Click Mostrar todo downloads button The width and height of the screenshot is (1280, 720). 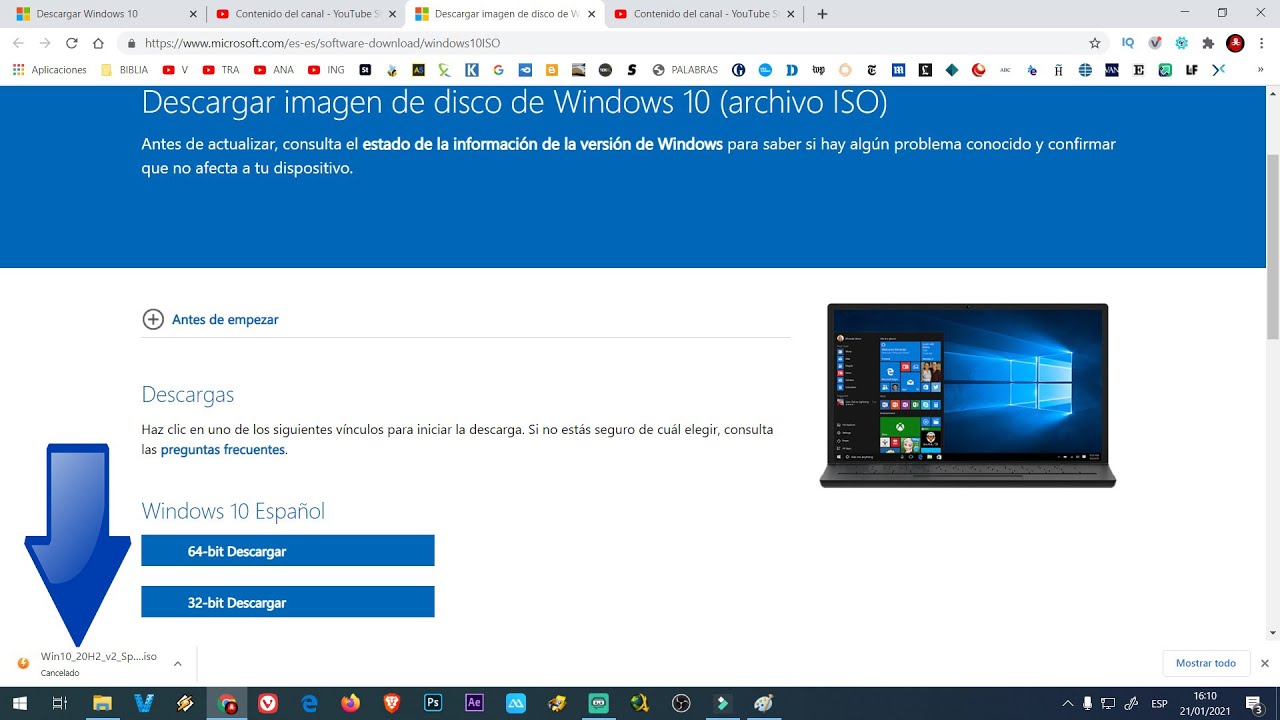[x=1206, y=663]
